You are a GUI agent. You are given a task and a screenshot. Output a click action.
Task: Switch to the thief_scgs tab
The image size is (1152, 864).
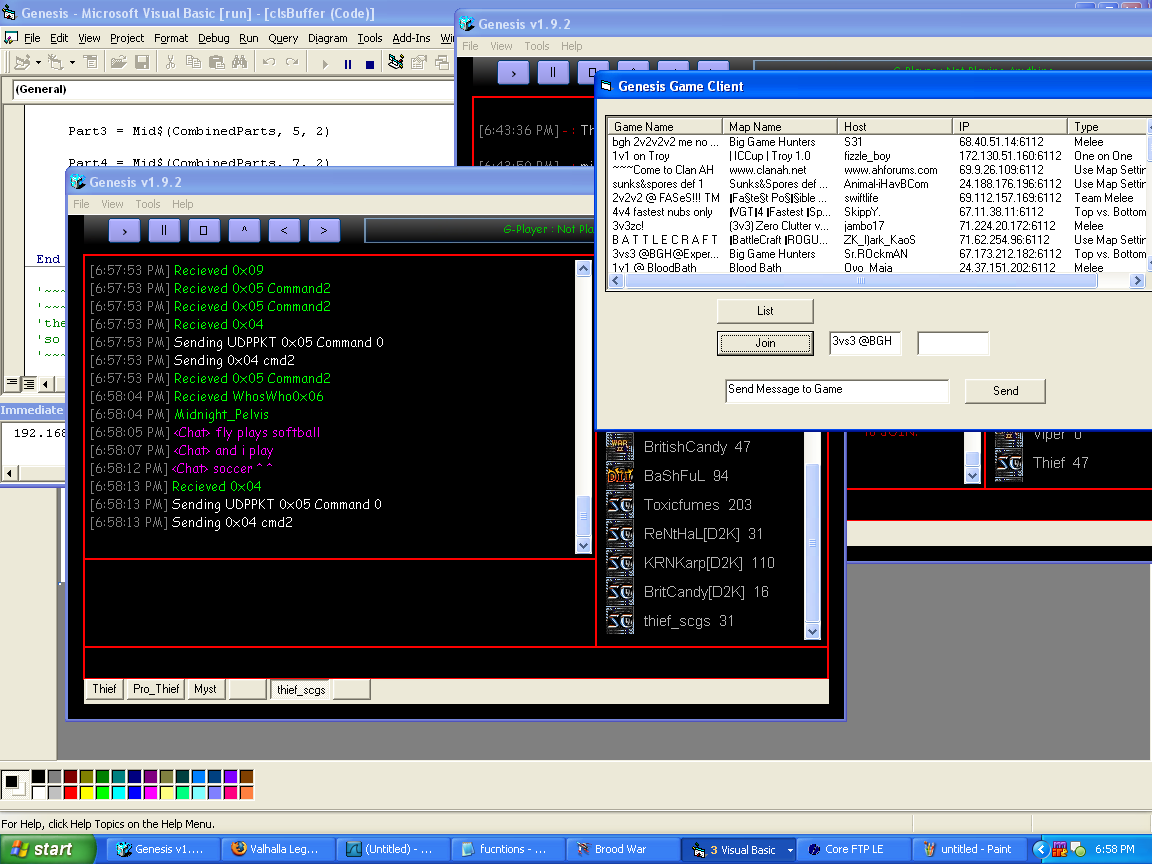pos(301,689)
